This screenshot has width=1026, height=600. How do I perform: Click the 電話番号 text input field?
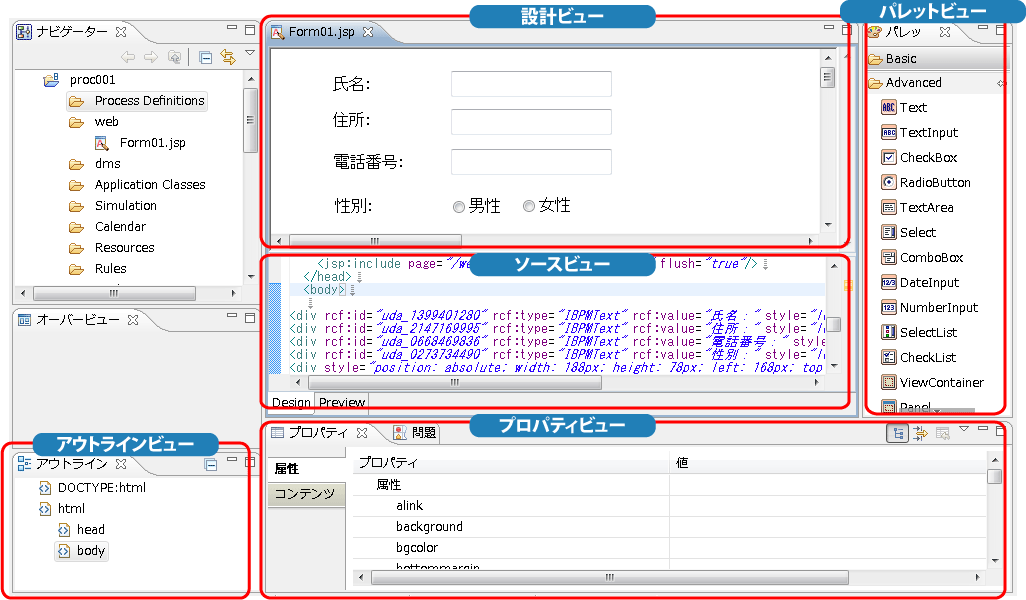click(x=531, y=162)
